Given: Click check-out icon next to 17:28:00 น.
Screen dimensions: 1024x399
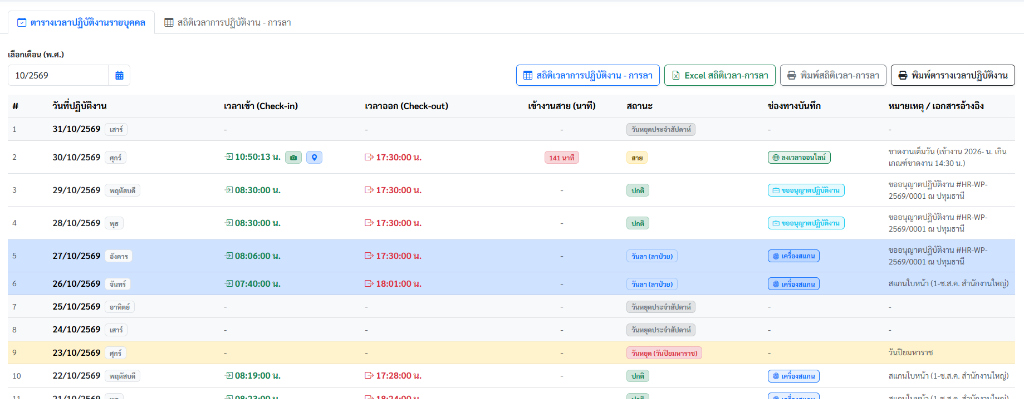Looking at the screenshot, I should (x=369, y=376).
